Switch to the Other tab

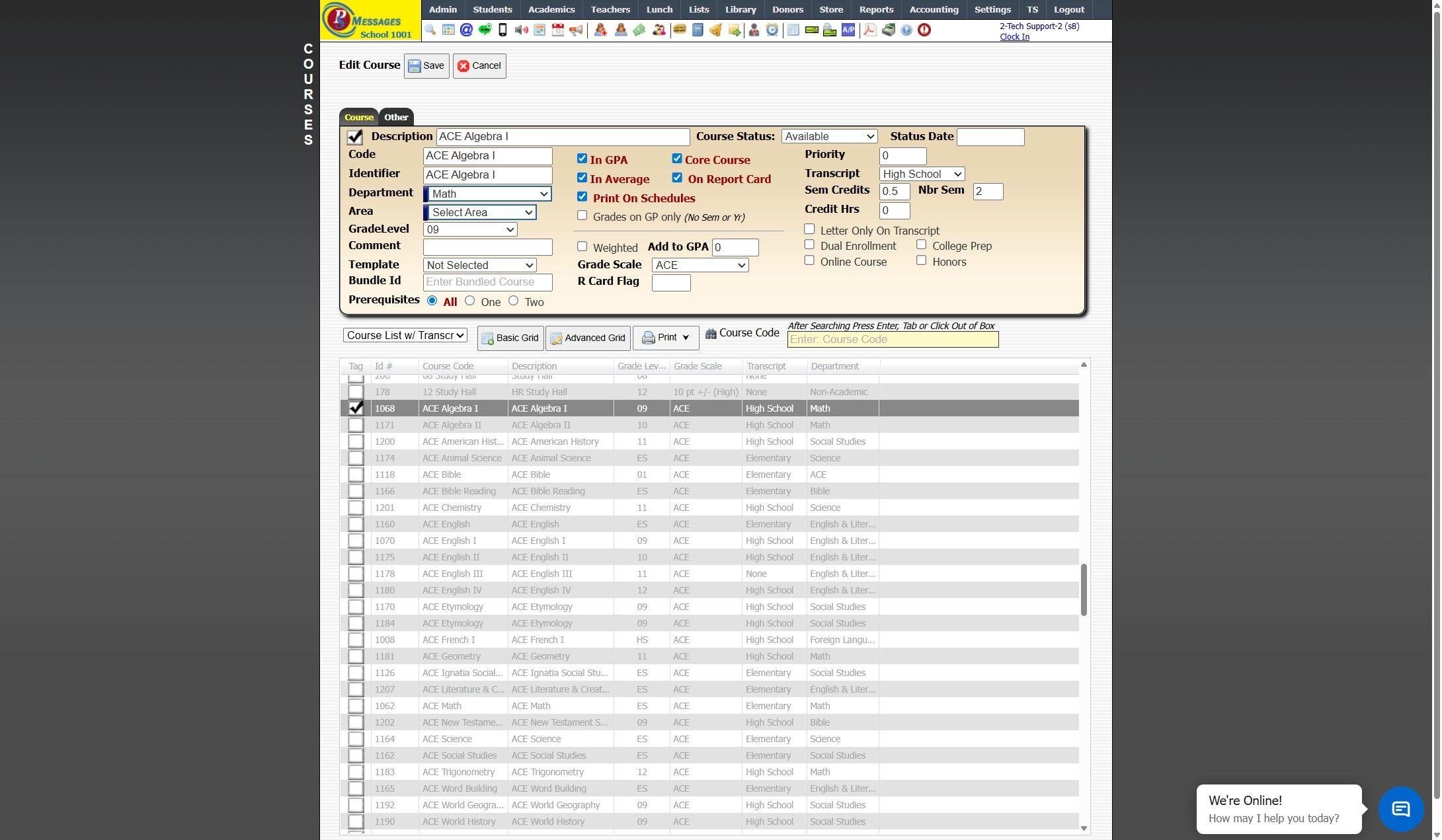click(x=396, y=117)
